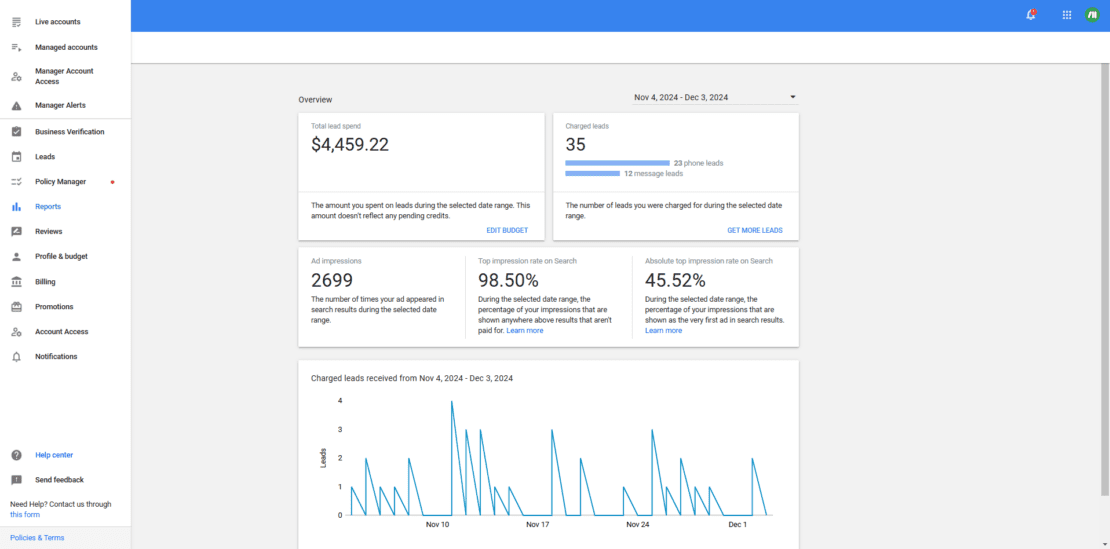1110x549 pixels.
Task: Click the account avatar in top bar
Action: (x=1092, y=15)
